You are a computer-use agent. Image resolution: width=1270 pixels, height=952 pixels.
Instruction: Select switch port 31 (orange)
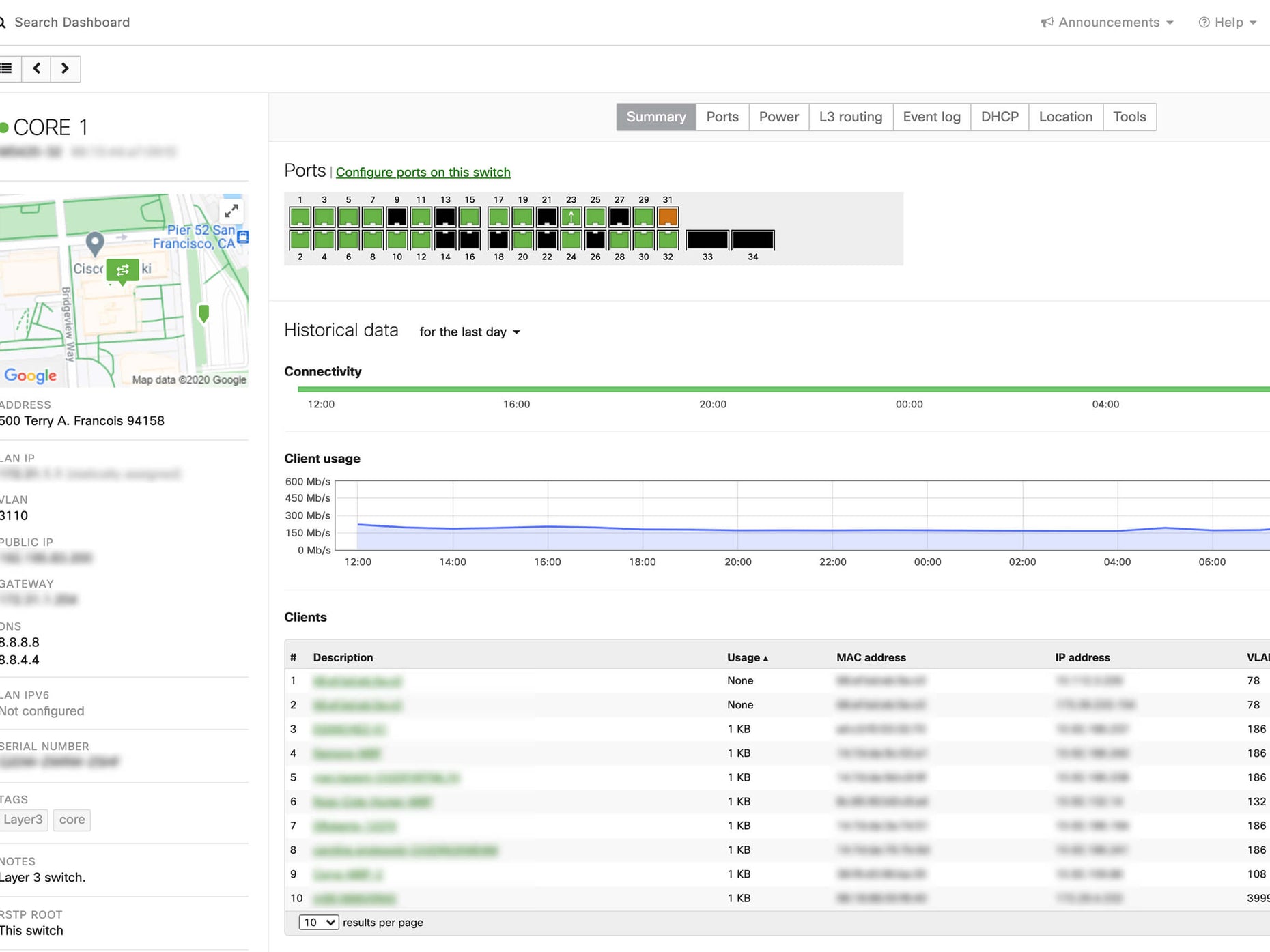tap(668, 217)
